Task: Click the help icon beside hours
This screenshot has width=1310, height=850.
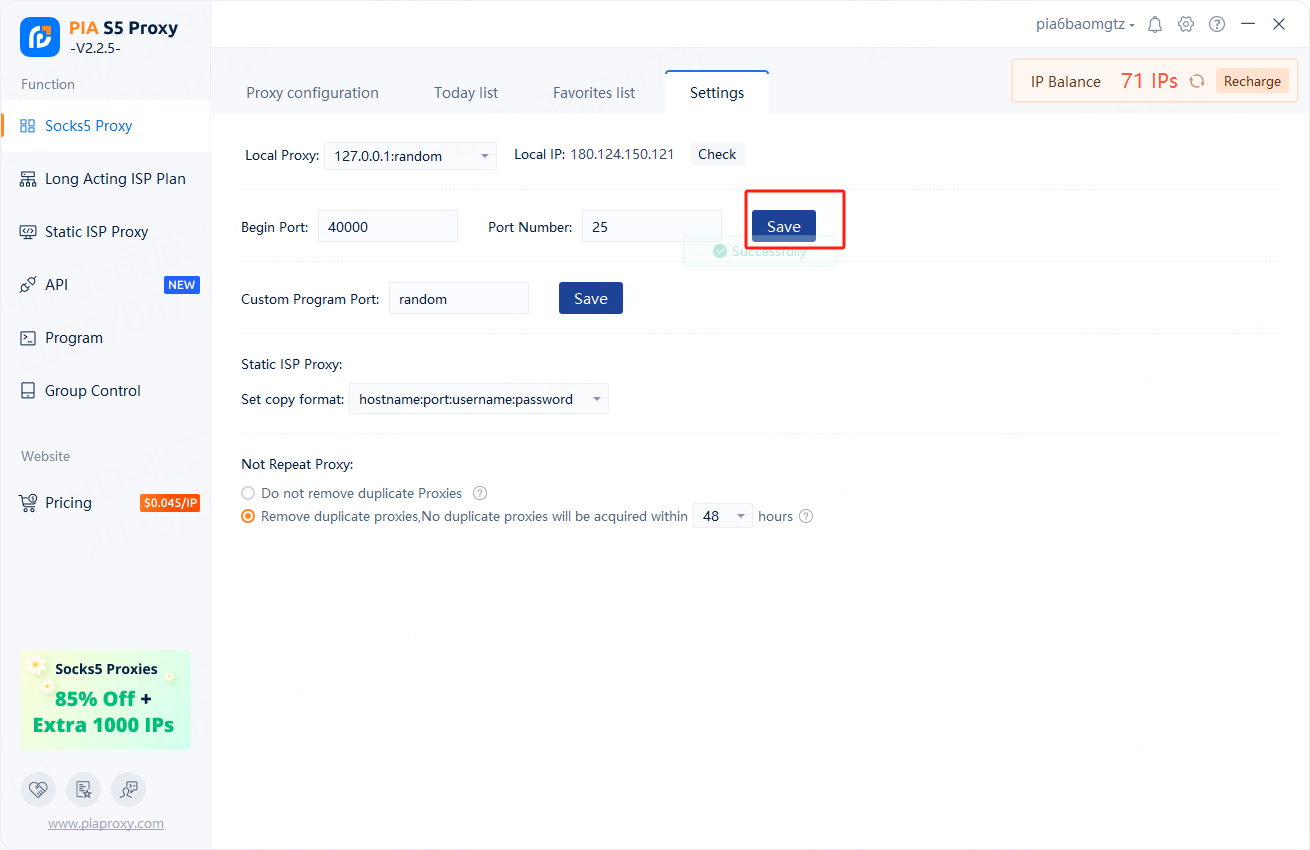Action: [806, 517]
